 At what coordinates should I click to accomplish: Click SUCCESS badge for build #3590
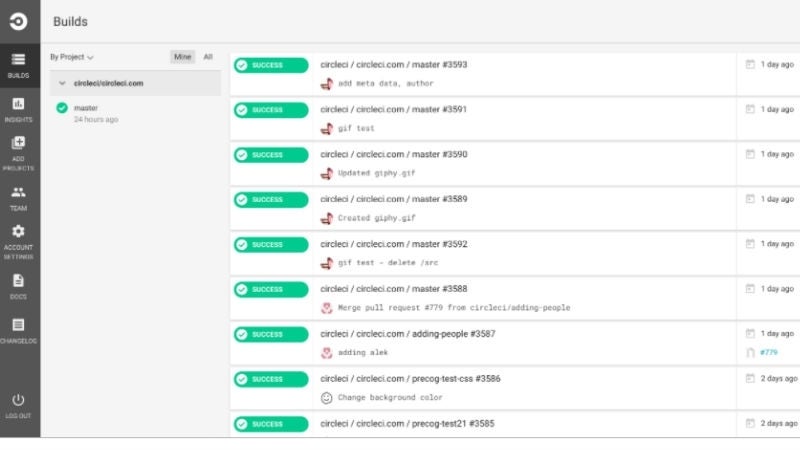click(x=271, y=155)
